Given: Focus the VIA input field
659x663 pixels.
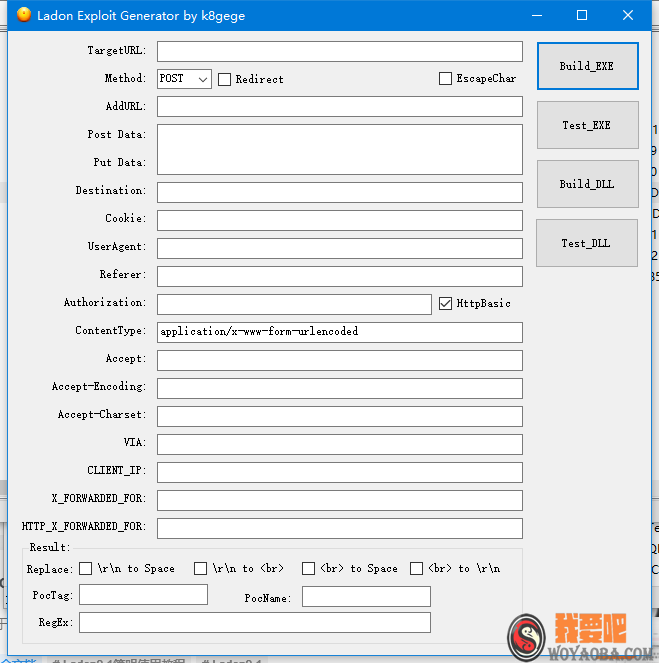Looking at the screenshot, I should pos(340,444).
